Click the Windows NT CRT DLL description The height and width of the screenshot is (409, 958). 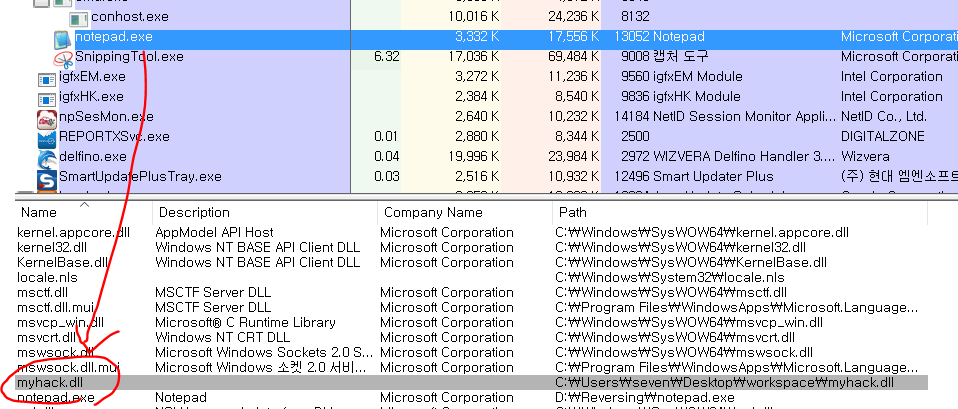coord(222,337)
